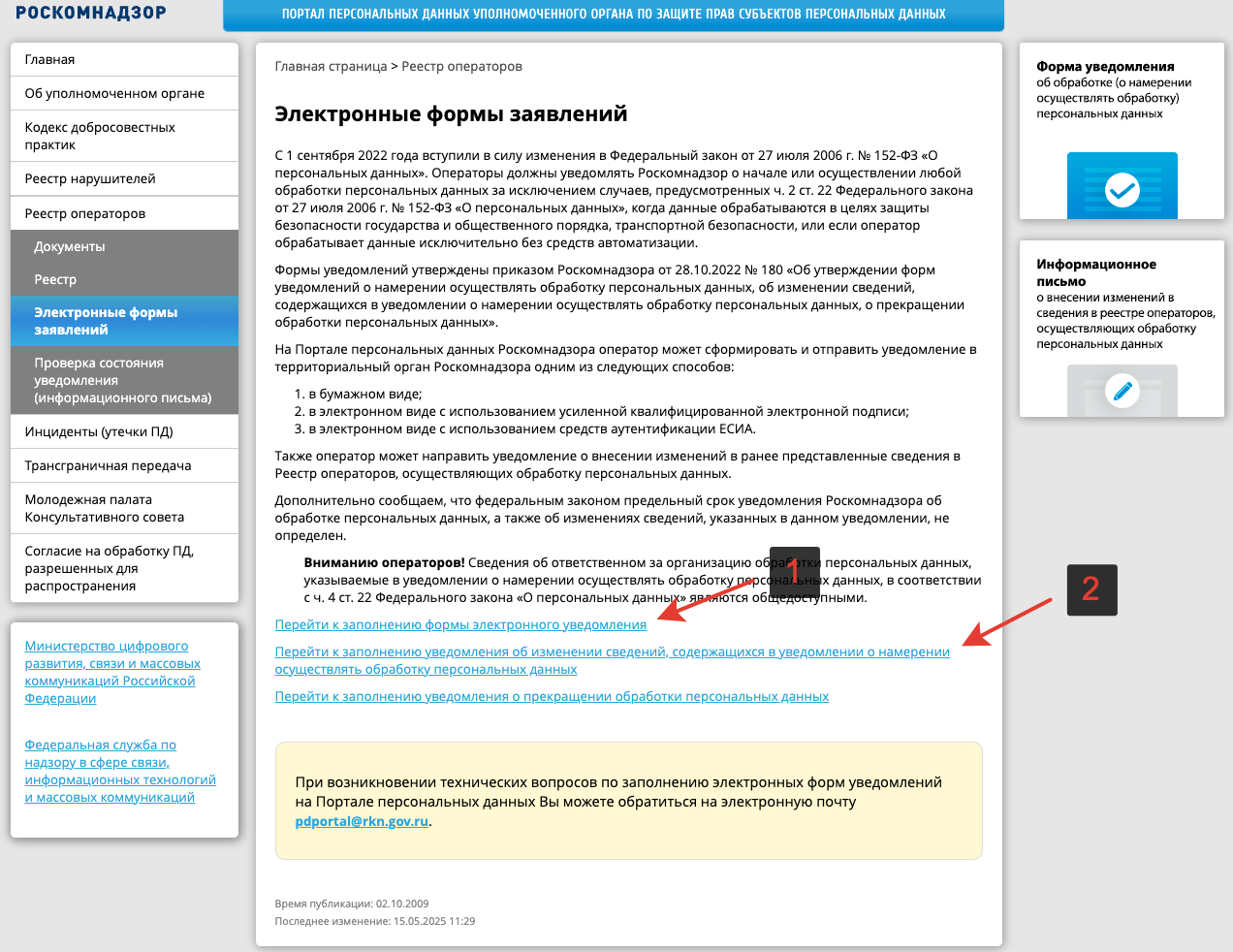Click list item 1. в бумажном виде

(x=358, y=394)
